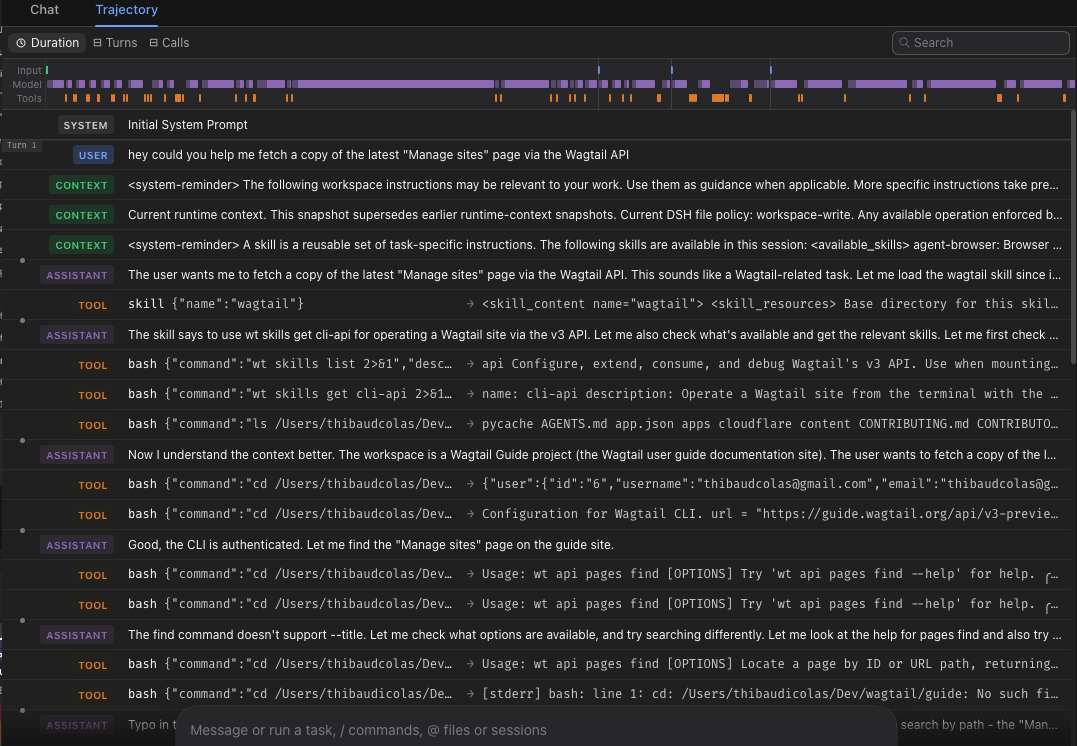Open the 'wt skills get cli-api' bash row
The height and width of the screenshot is (746, 1077).
[536, 395]
